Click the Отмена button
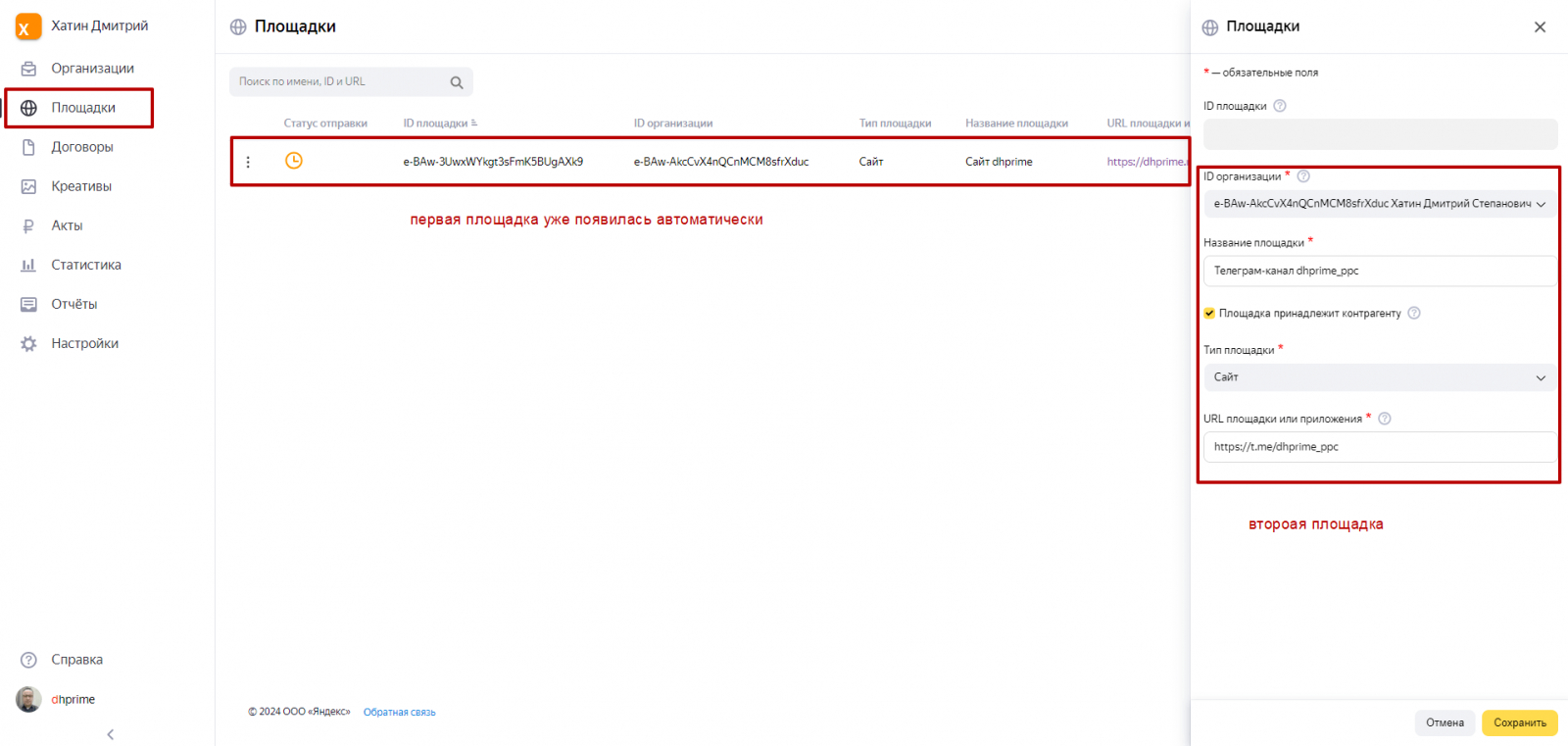The height and width of the screenshot is (746, 1568). tap(1445, 723)
